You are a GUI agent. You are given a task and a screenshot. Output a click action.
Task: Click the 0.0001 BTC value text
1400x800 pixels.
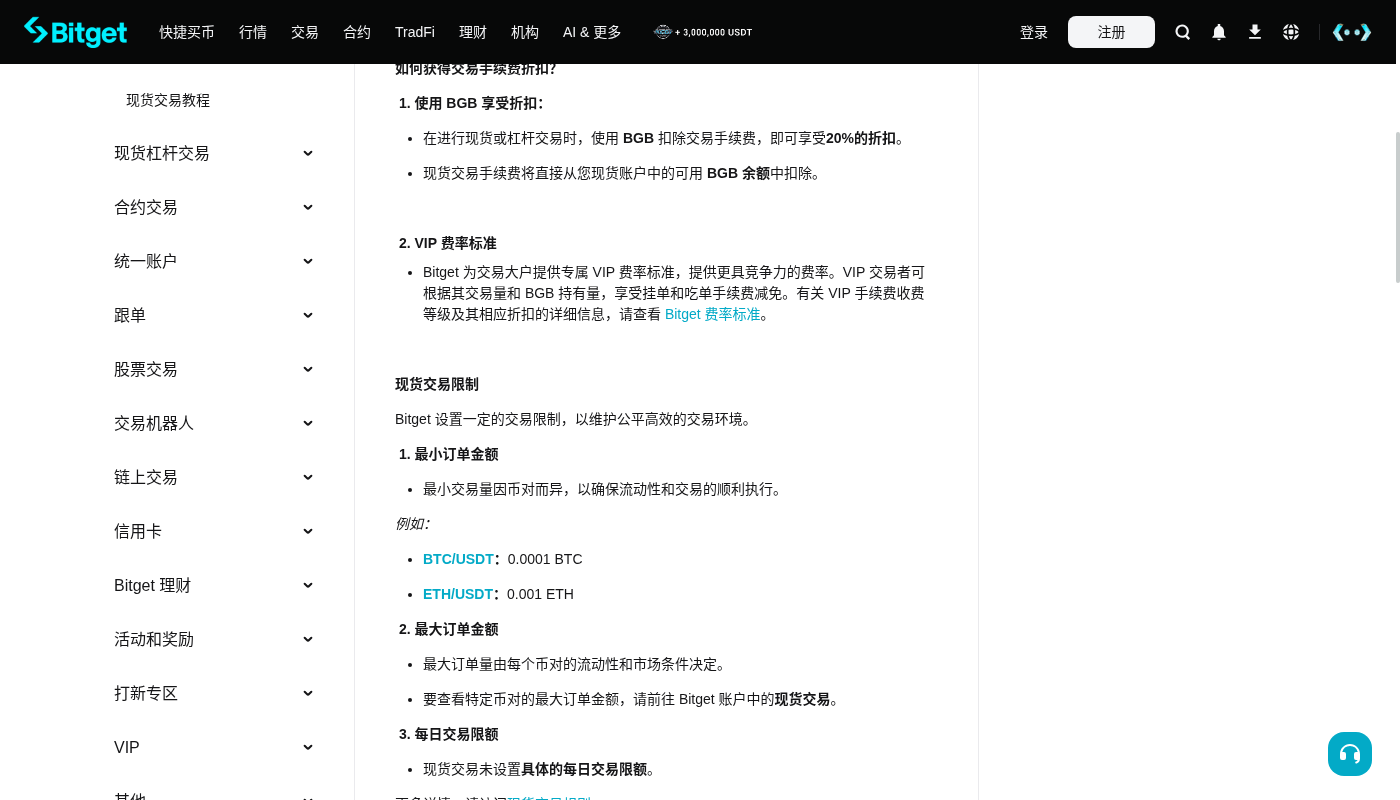[x=545, y=559]
